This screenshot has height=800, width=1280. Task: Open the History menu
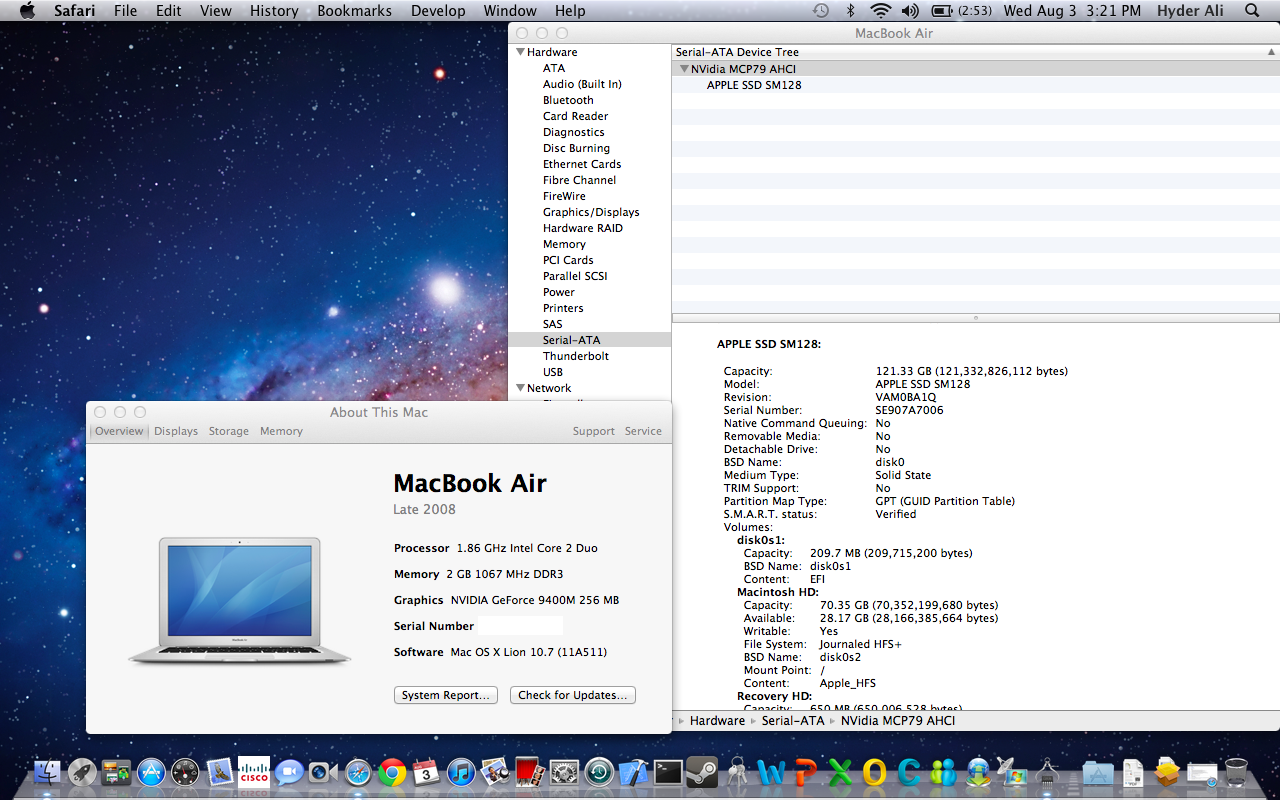coord(274,10)
